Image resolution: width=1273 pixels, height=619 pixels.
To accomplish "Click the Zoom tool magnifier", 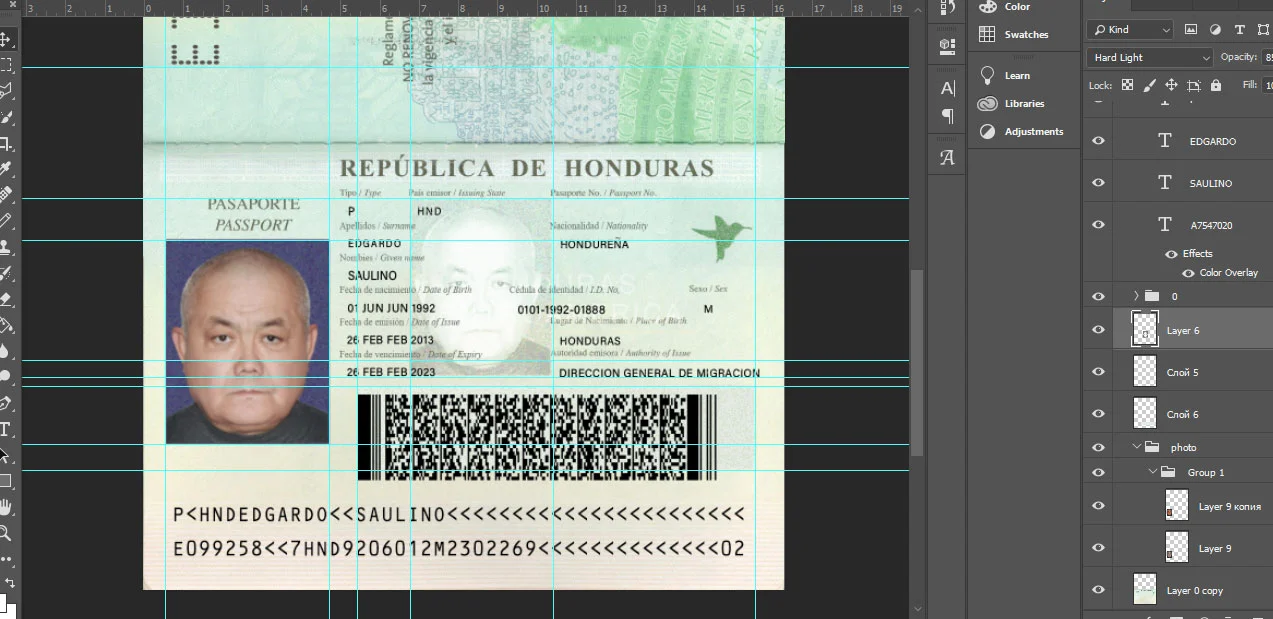I will pyautogui.click(x=5, y=533).
